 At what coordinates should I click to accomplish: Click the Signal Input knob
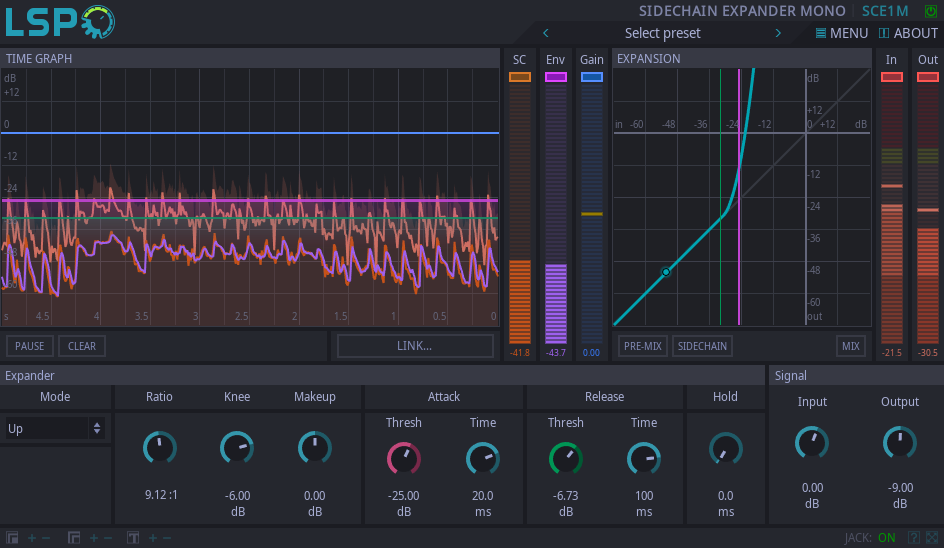pos(812,443)
